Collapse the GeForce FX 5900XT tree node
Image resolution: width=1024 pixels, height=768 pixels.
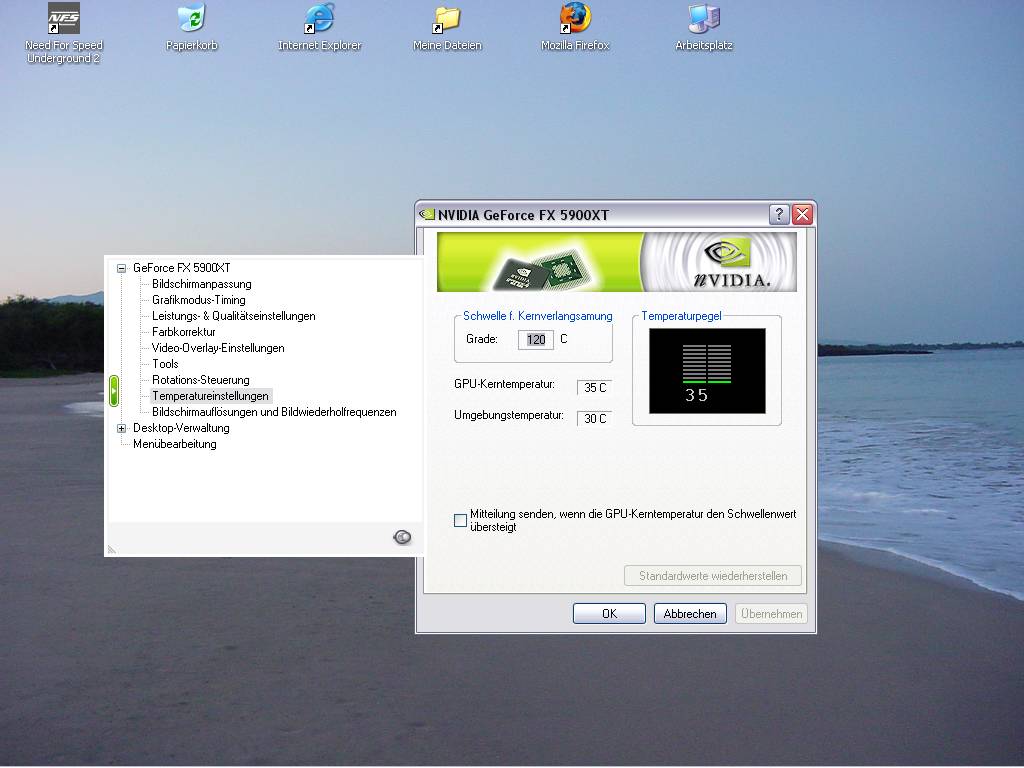pos(121,268)
